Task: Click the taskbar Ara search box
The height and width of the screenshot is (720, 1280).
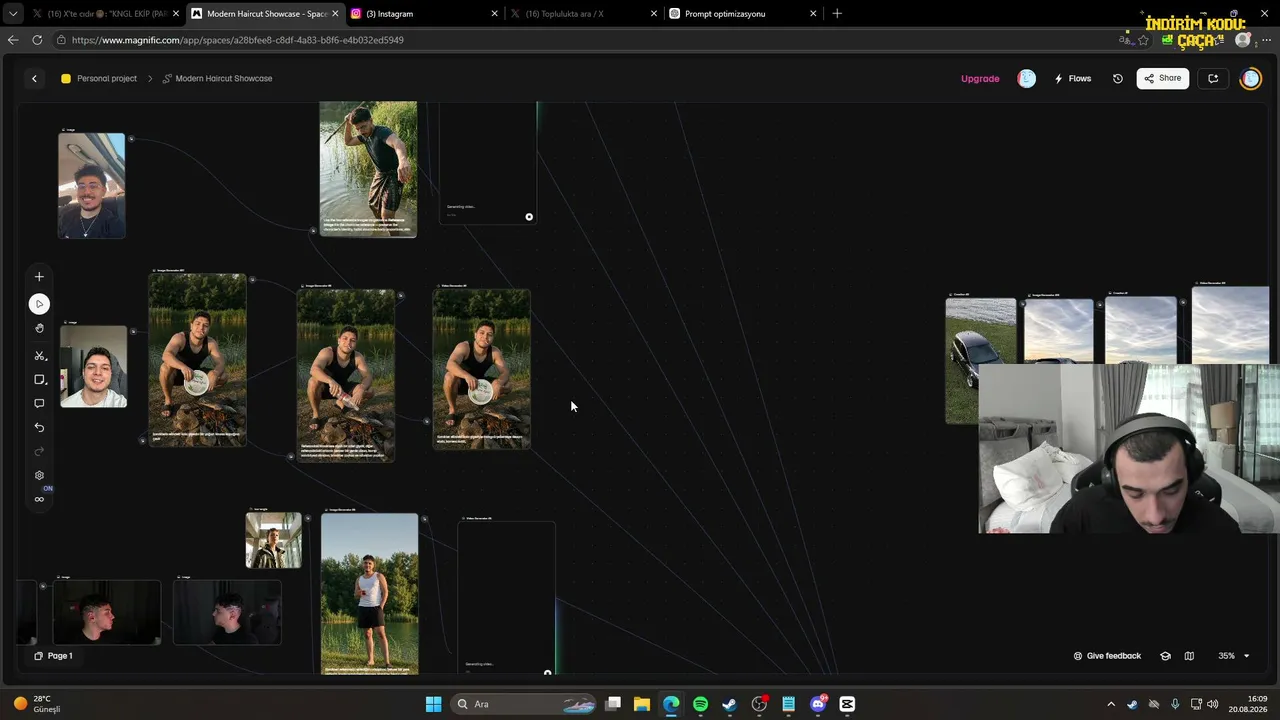Action: click(523, 704)
